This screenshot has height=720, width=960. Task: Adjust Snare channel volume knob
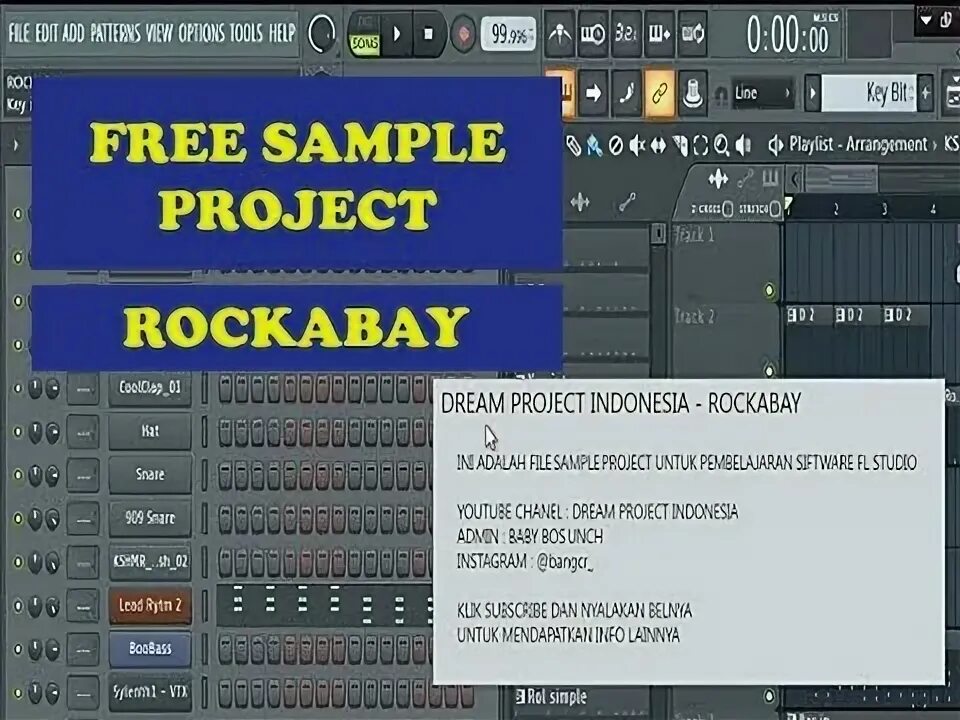click(53, 475)
